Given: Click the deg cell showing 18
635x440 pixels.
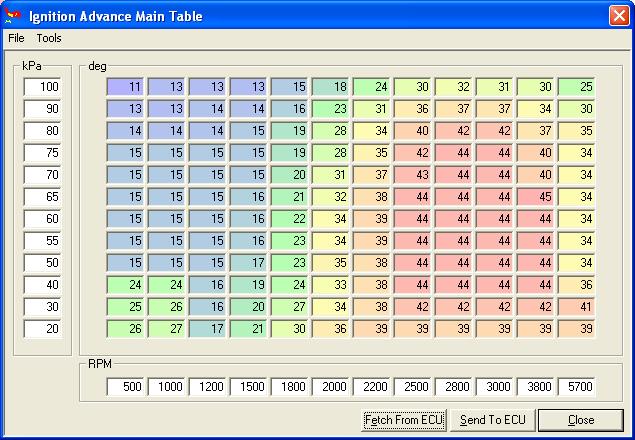Looking at the screenshot, I should coord(330,87).
